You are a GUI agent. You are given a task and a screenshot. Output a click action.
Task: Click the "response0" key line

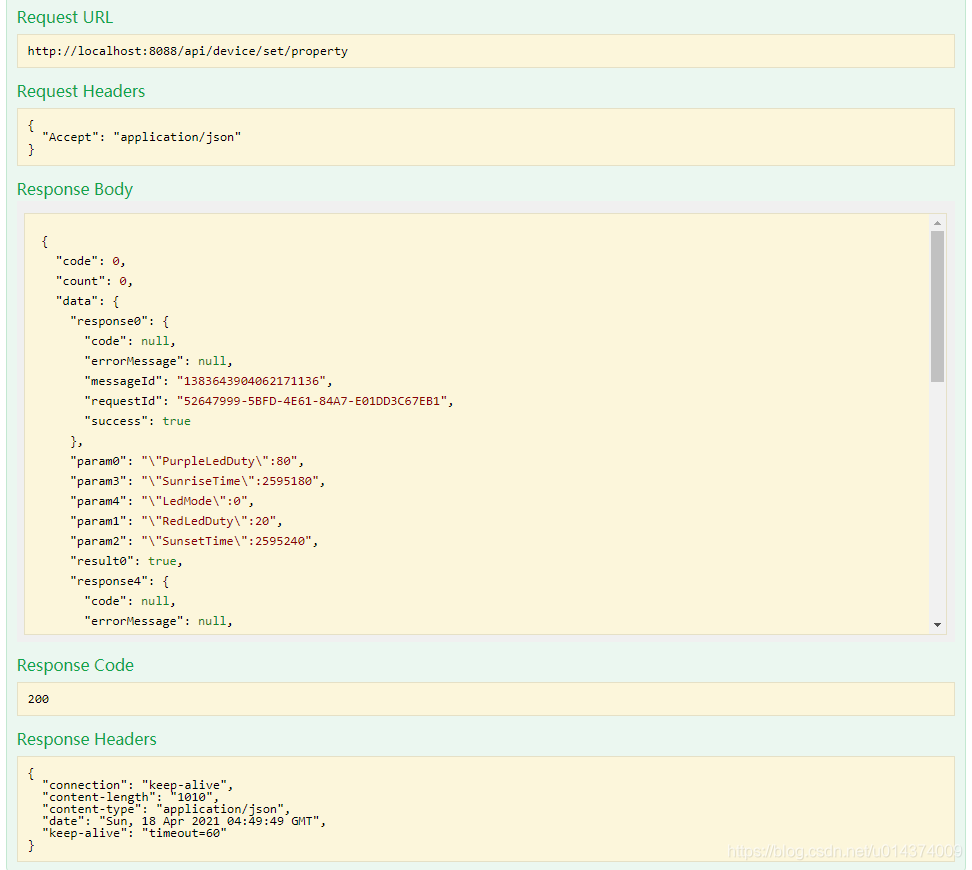tap(120, 321)
